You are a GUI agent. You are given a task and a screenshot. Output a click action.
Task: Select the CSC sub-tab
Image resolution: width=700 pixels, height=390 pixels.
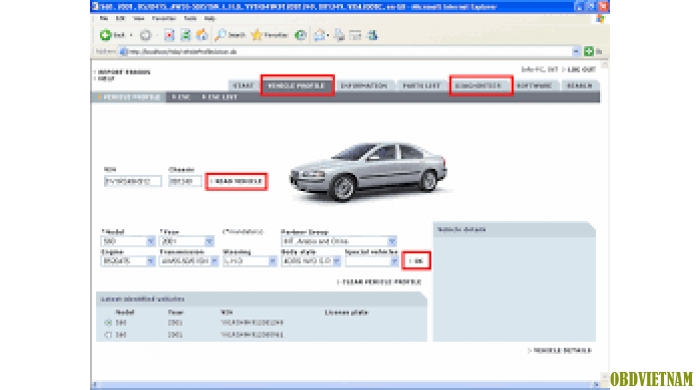click(x=181, y=97)
